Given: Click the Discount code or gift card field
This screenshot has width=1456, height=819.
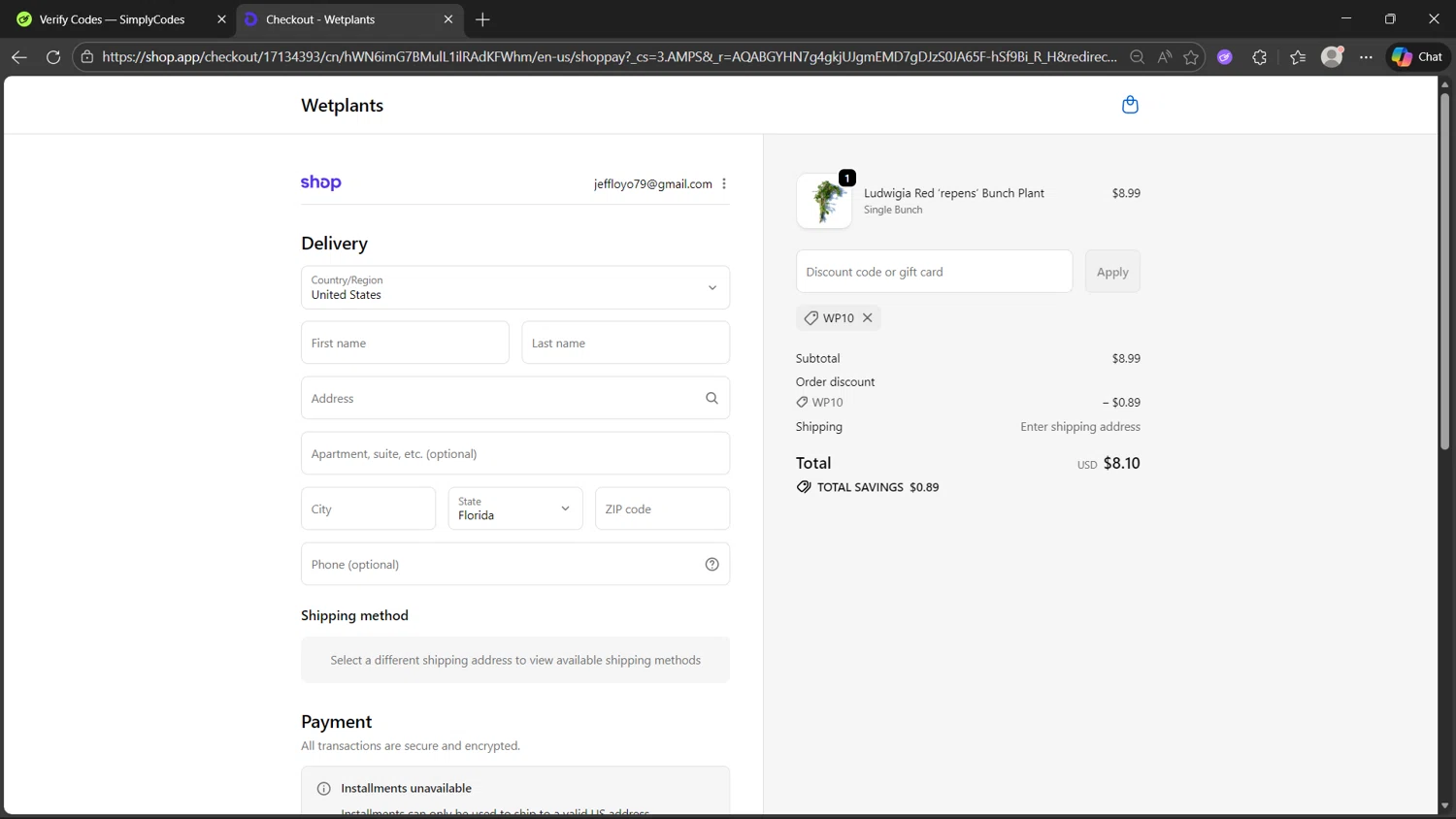Looking at the screenshot, I should click(934, 272).
